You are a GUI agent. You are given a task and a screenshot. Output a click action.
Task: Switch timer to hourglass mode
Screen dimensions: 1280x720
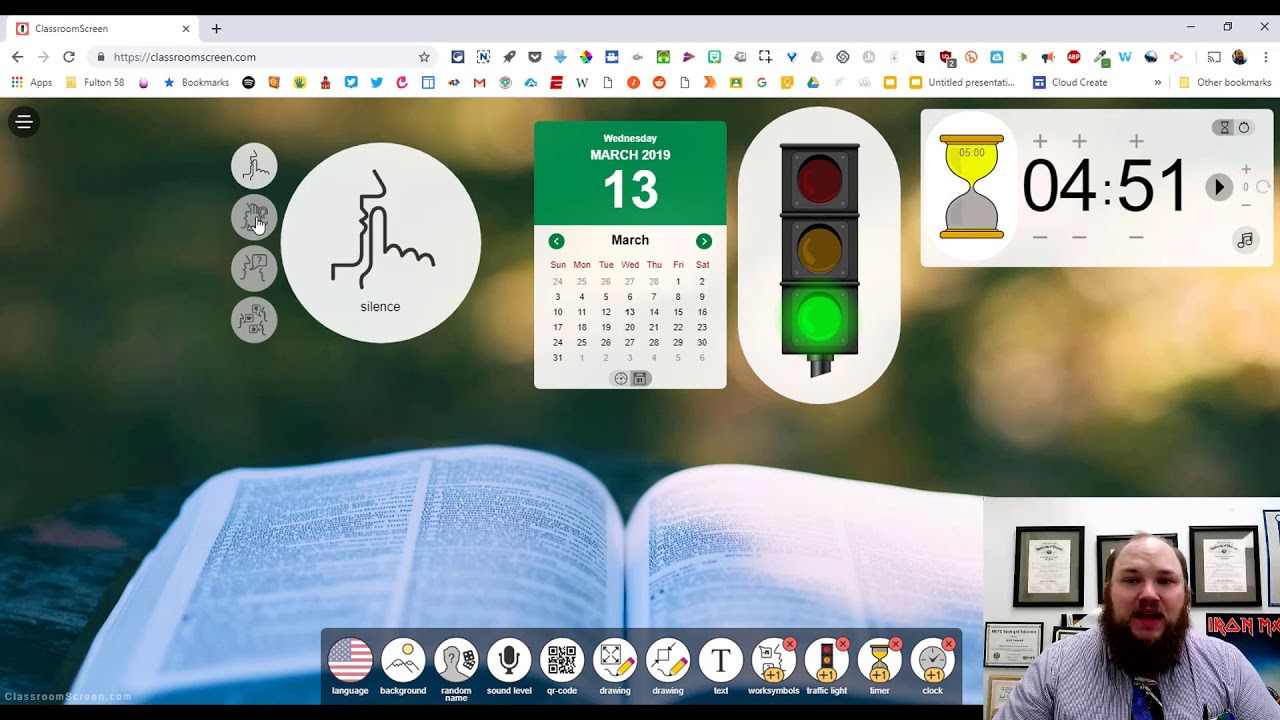pos(1225,128)
